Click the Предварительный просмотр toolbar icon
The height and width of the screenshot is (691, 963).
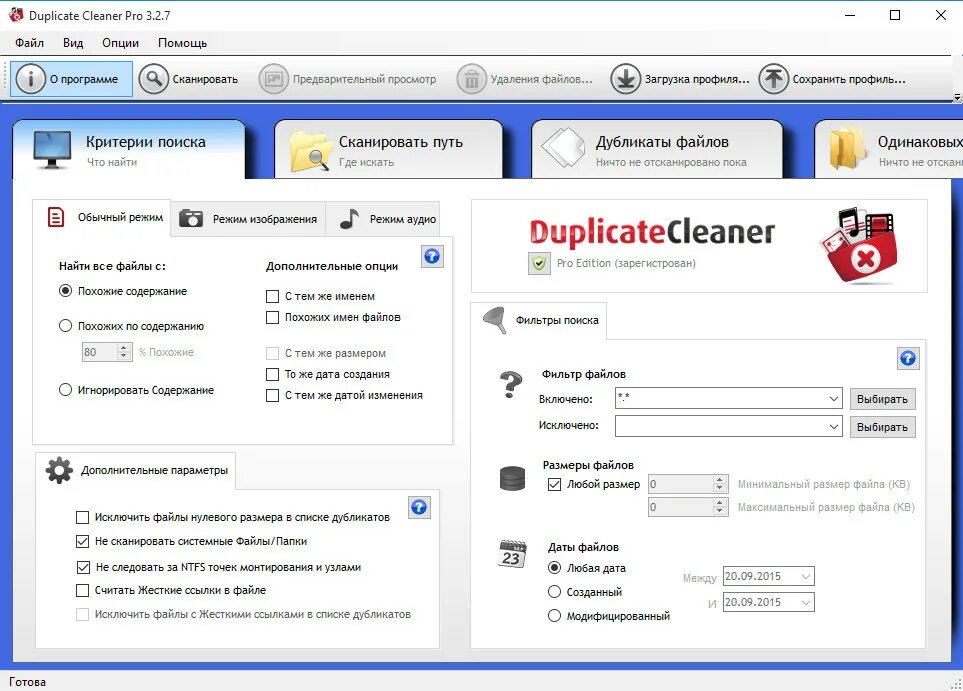[273, 79]
